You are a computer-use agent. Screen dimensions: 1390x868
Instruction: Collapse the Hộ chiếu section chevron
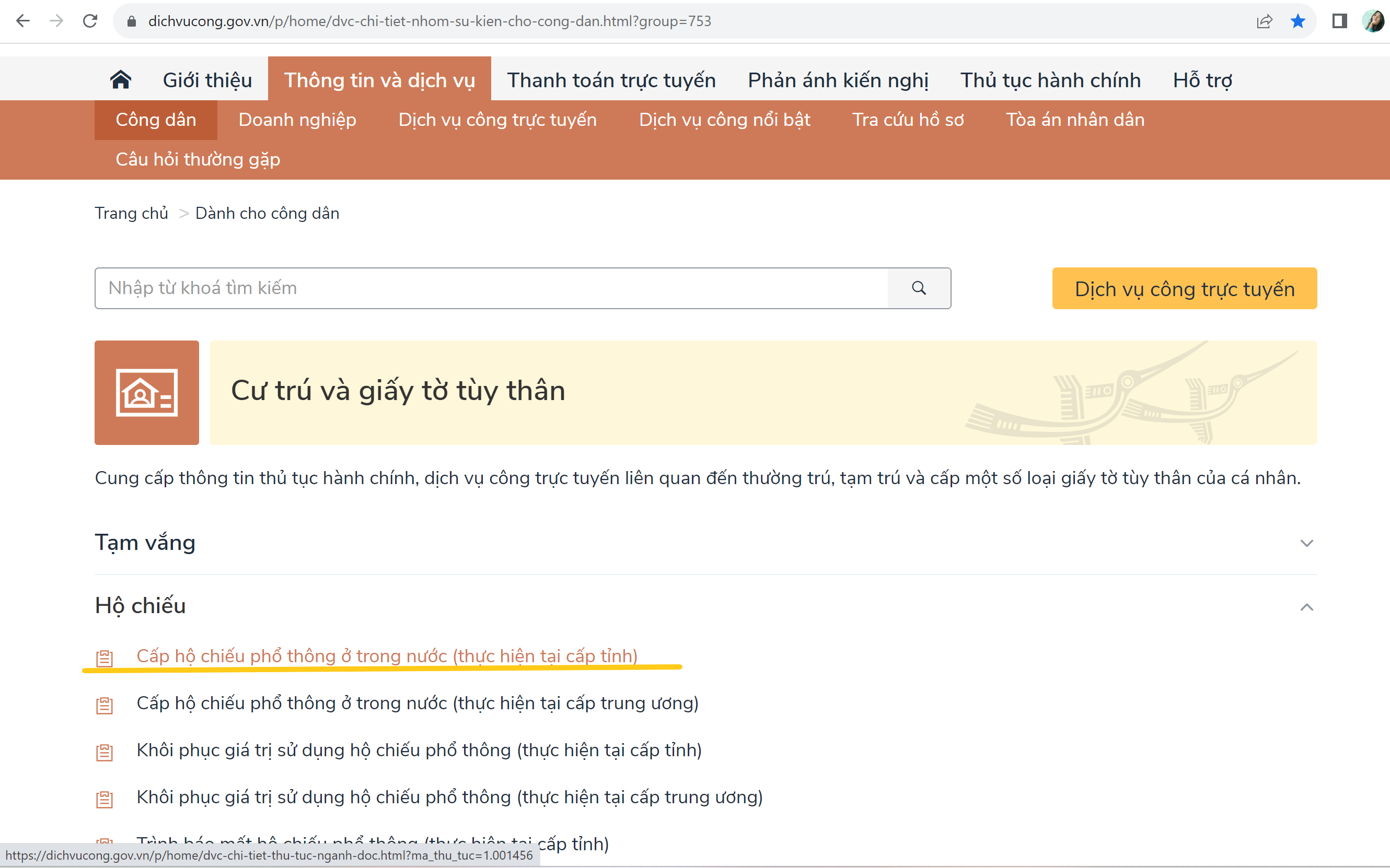[x=1306, y=607]
